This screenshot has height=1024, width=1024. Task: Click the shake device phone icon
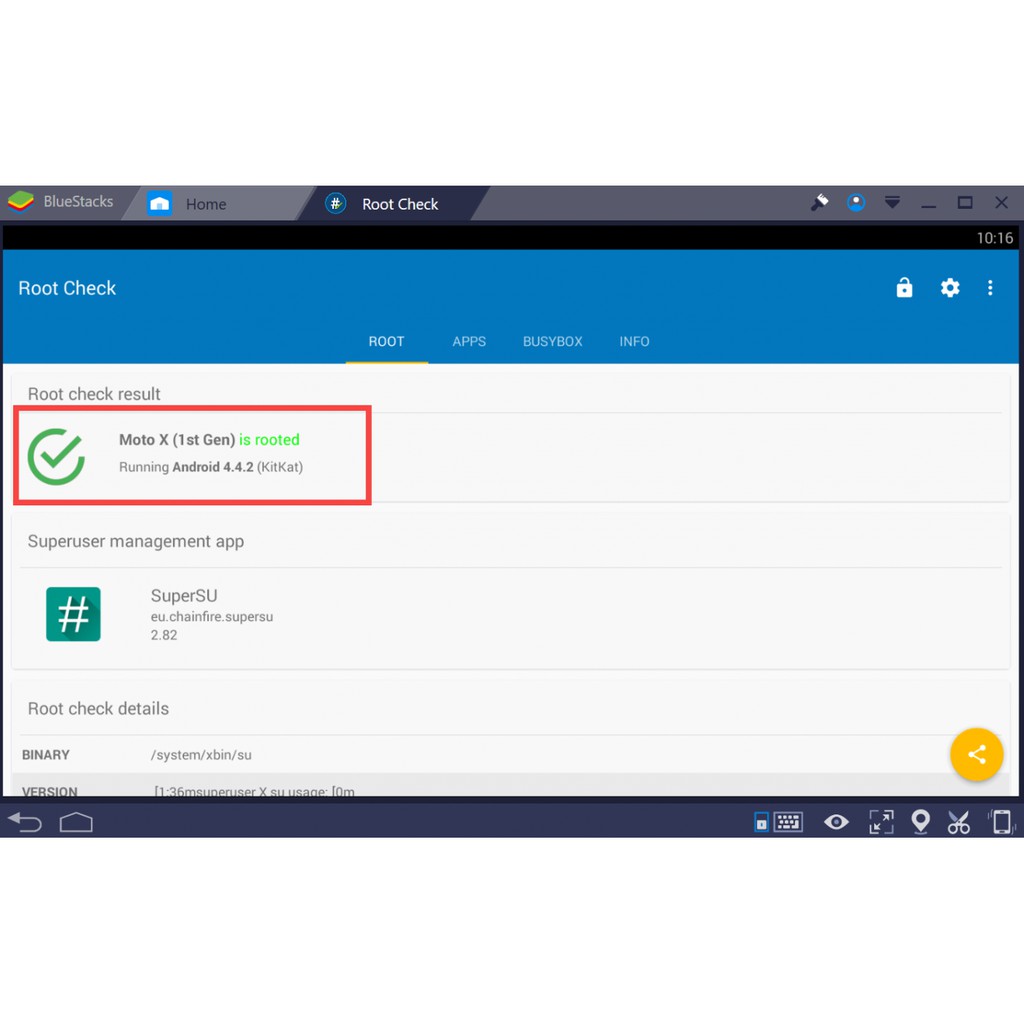(x=1002, y=822)
